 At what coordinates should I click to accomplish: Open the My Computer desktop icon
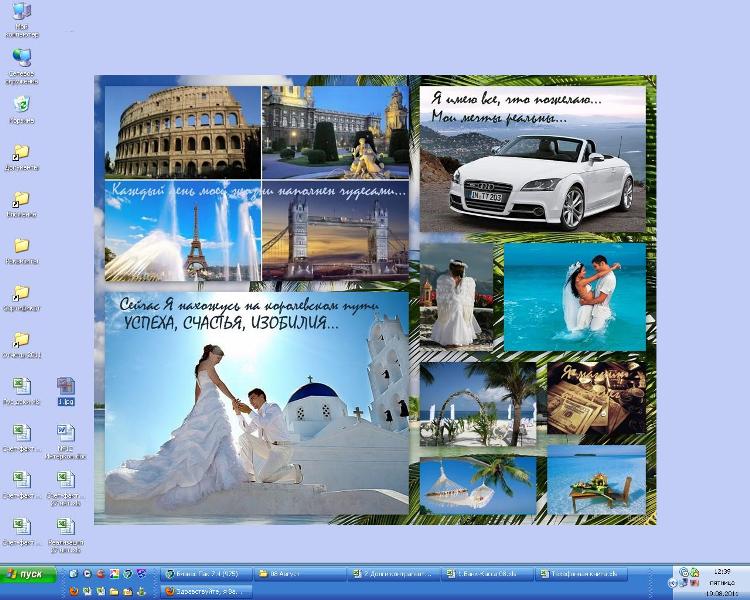coord(21,13)
